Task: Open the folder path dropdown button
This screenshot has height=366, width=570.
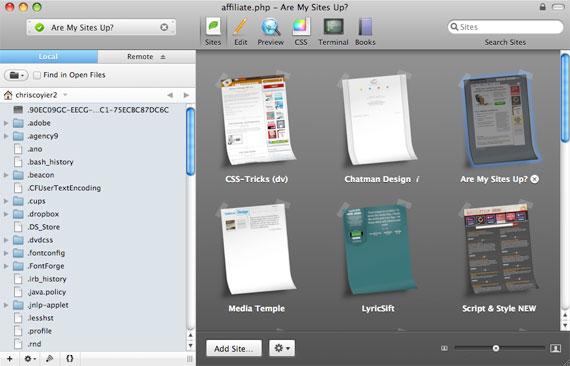Action: click(x=16, y=75)
